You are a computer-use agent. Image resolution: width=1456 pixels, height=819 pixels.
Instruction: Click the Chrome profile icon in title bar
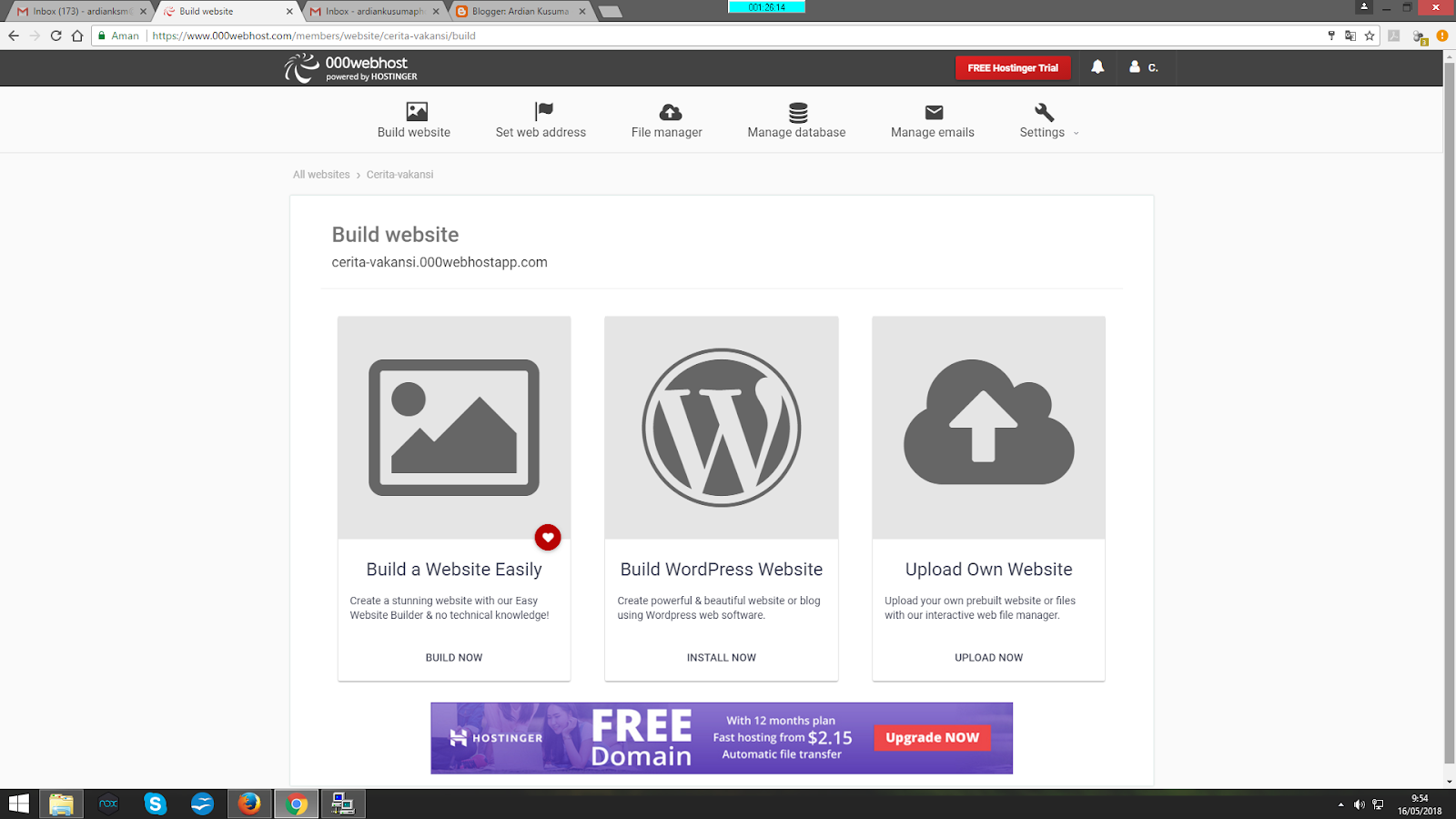pyautogui.click(x=1363, y=7)
